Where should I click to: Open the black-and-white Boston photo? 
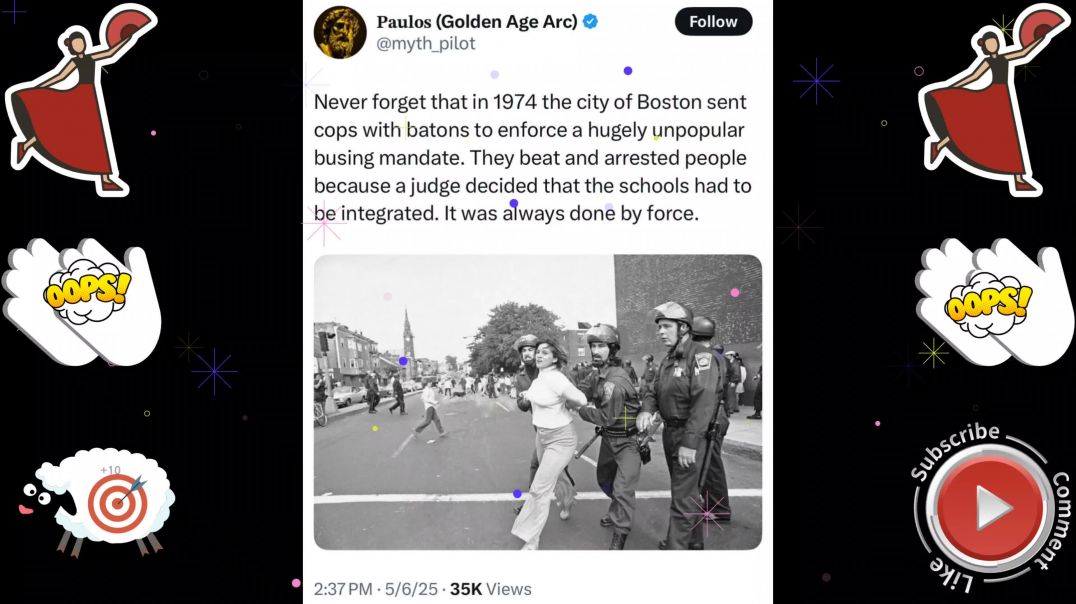pyautogui.click(x=538, y=402)
